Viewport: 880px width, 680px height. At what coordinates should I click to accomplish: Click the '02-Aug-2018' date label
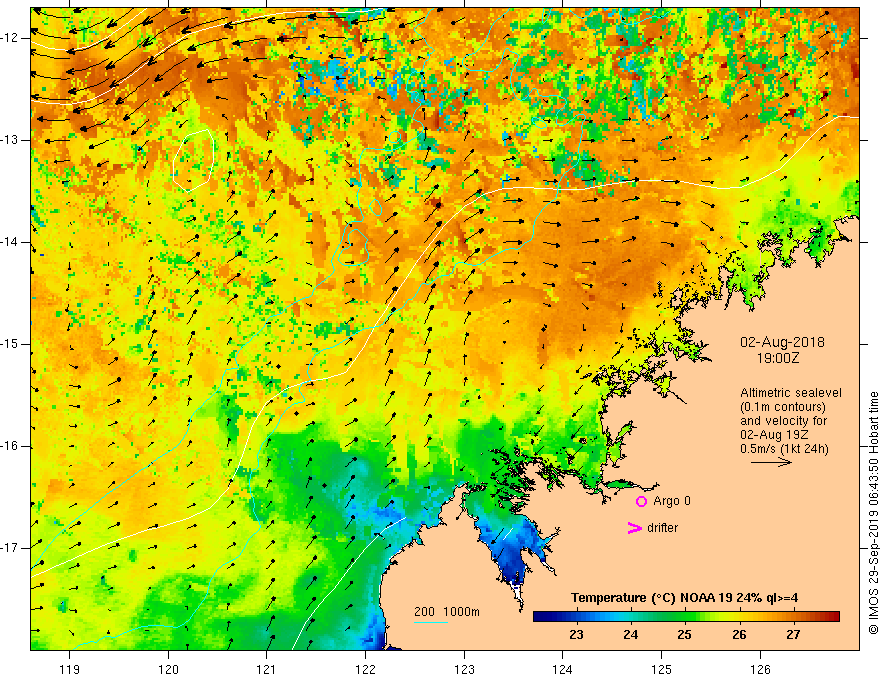(x=782, y=342)
